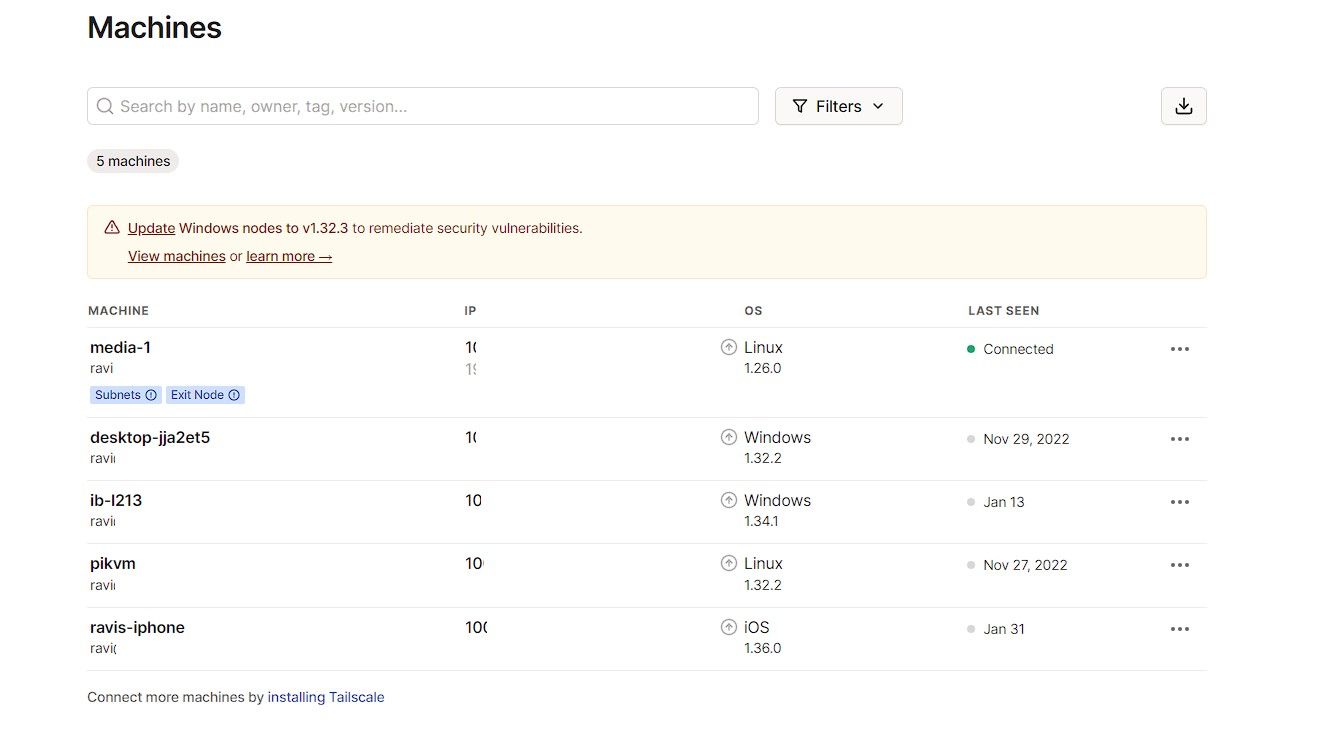Click the funnel icon in the Filters button
Viewport: 1341px width, 744px height.
click(x=799, y=105)
